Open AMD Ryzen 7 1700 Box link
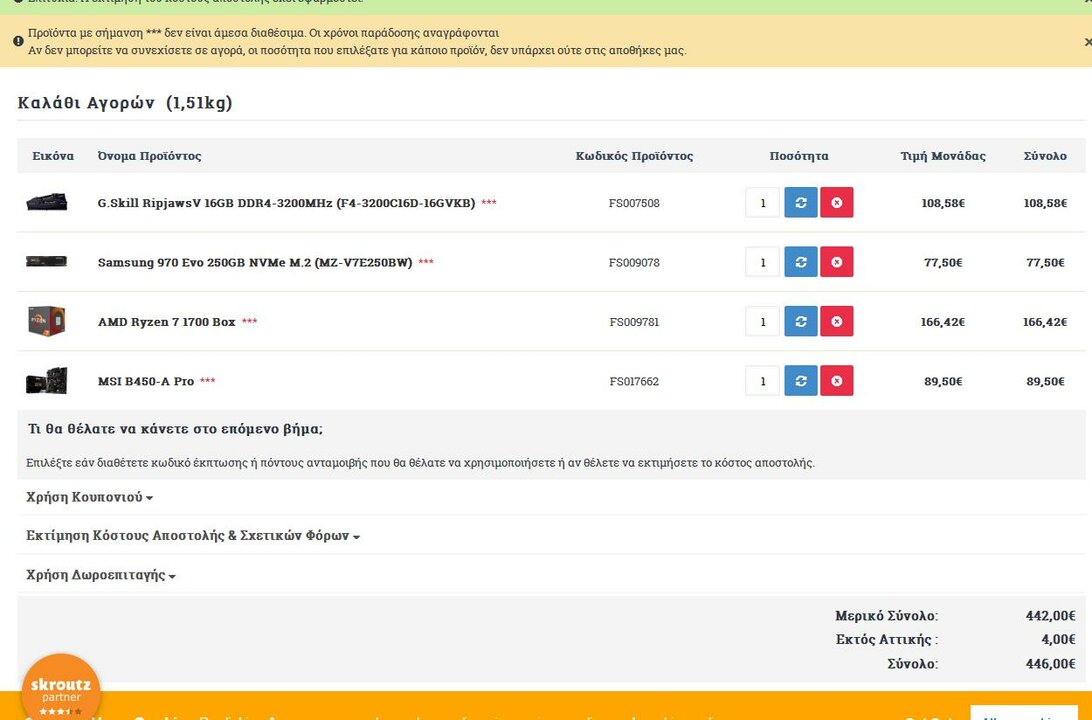Screen dimensions: 1092x720 [166, 322]
